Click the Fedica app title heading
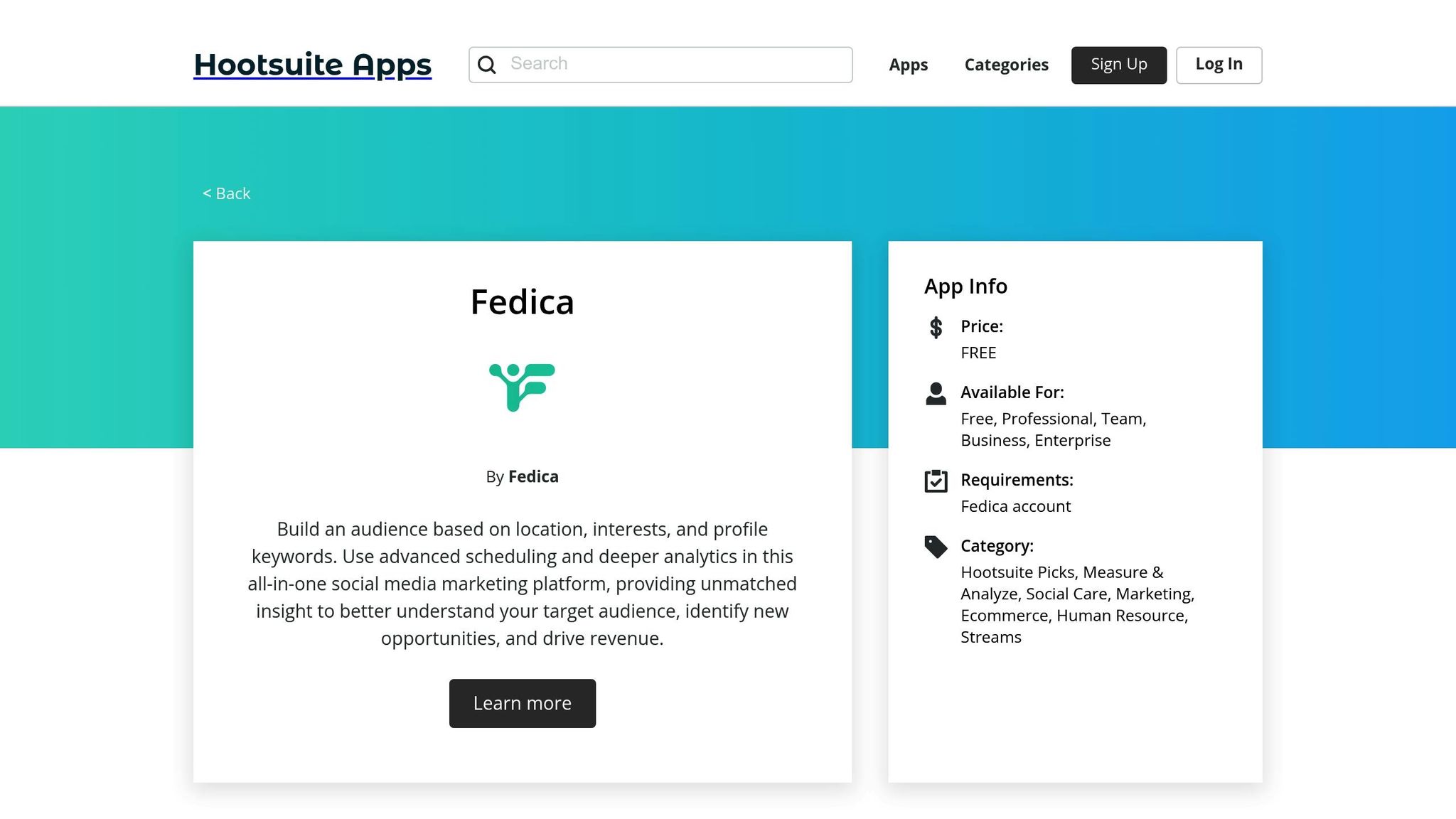 [x=522, y=302]
